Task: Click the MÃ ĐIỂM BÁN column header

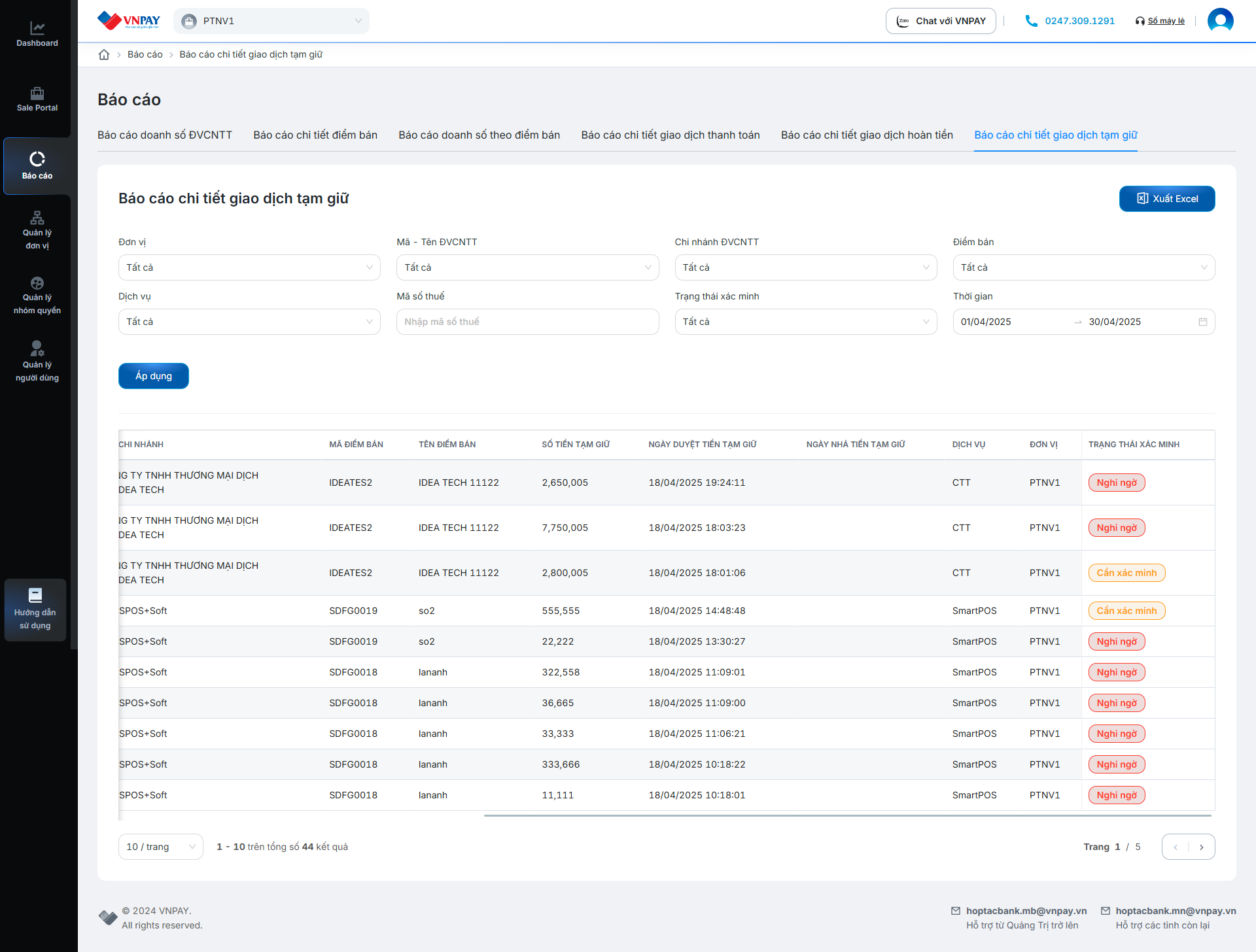Action: [356, 445]
